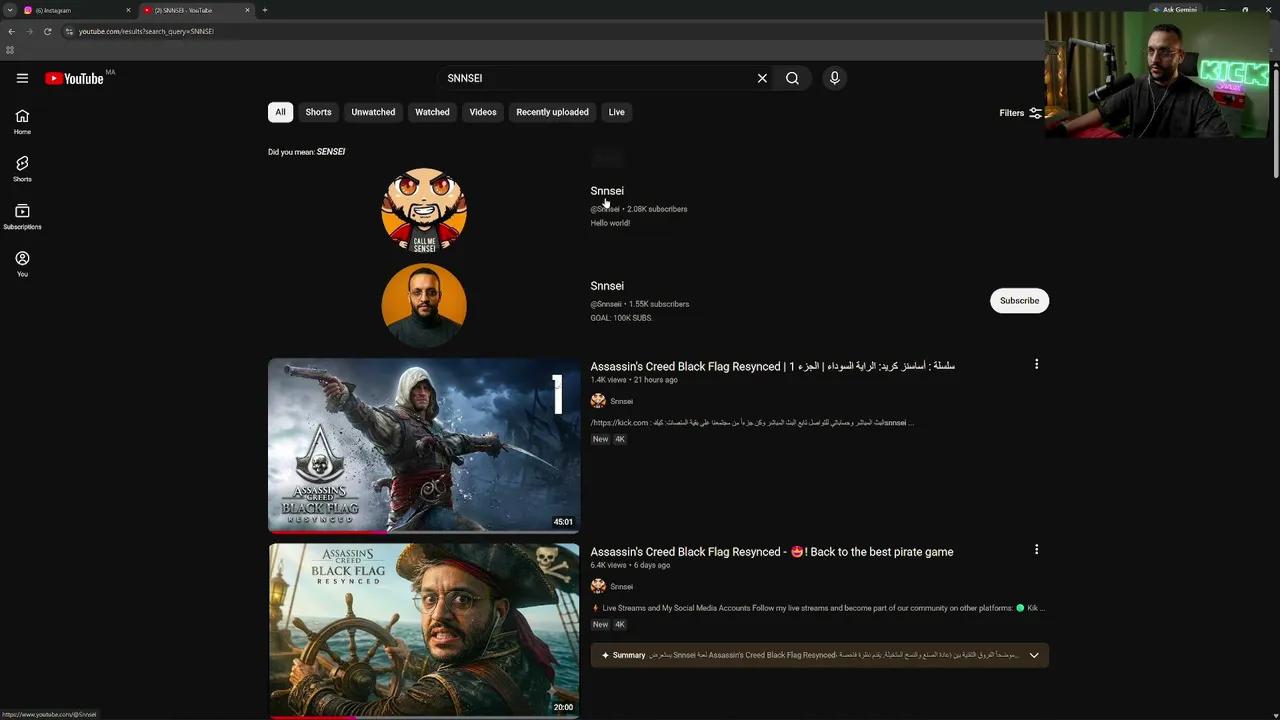The height and width of the screenshot is (720, 1280).
Task: Expand the video Summary chevron
Action: (1034, 655)
